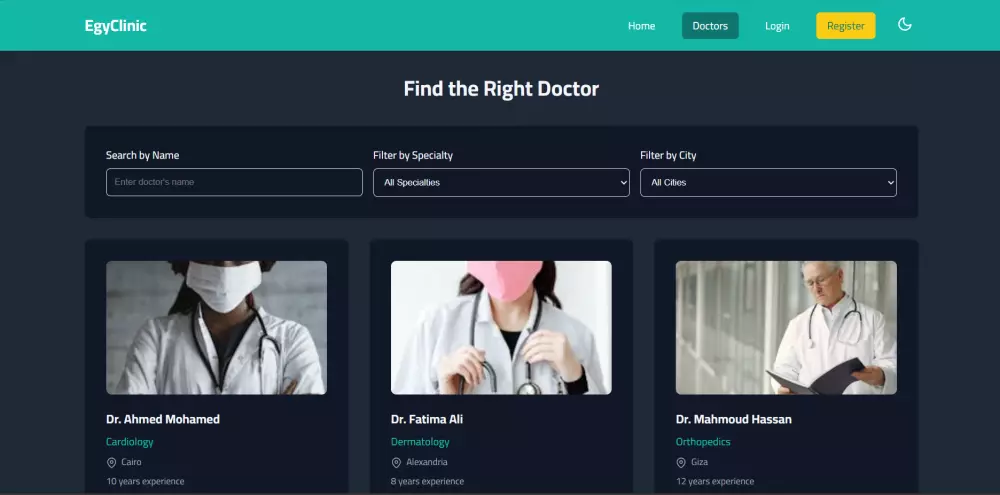Click the Giza location text
The image size is (1000, 495).
click(x=700, y=462)
